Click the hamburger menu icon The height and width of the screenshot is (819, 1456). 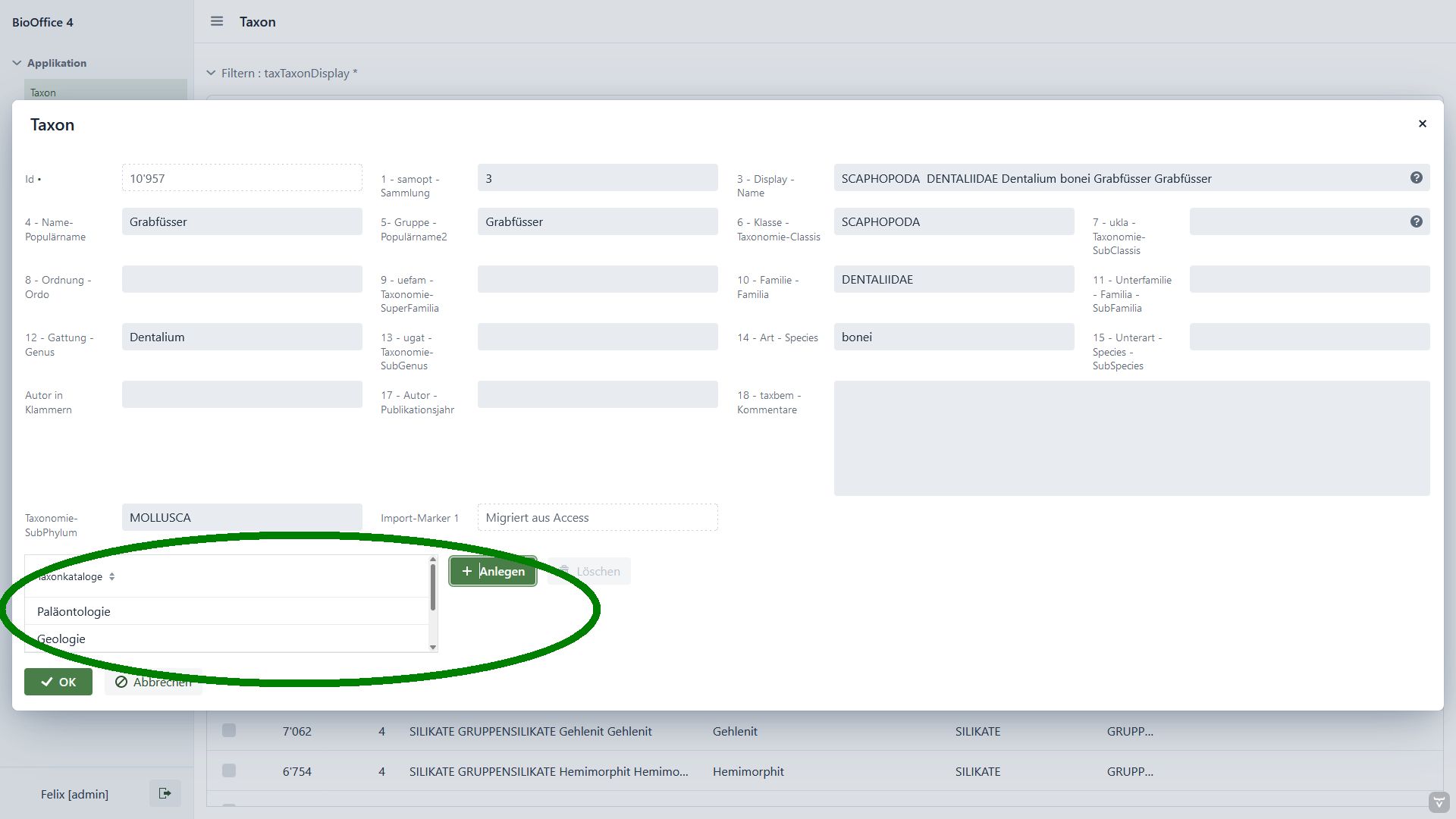(x=217, y=21)
